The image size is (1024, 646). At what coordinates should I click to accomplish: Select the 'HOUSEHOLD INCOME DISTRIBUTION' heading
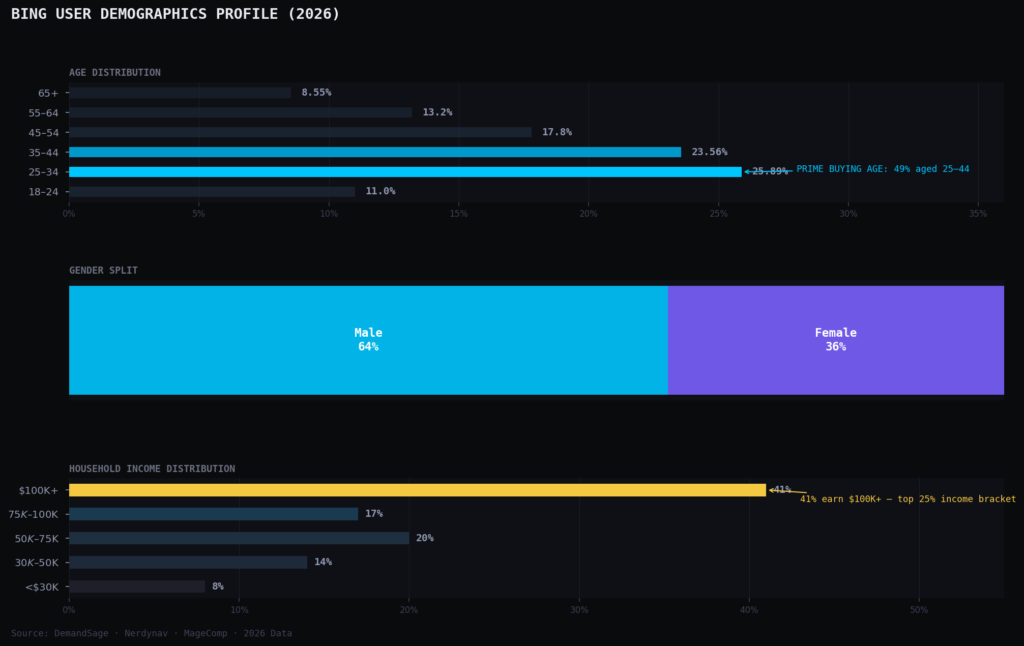point(152,469)
